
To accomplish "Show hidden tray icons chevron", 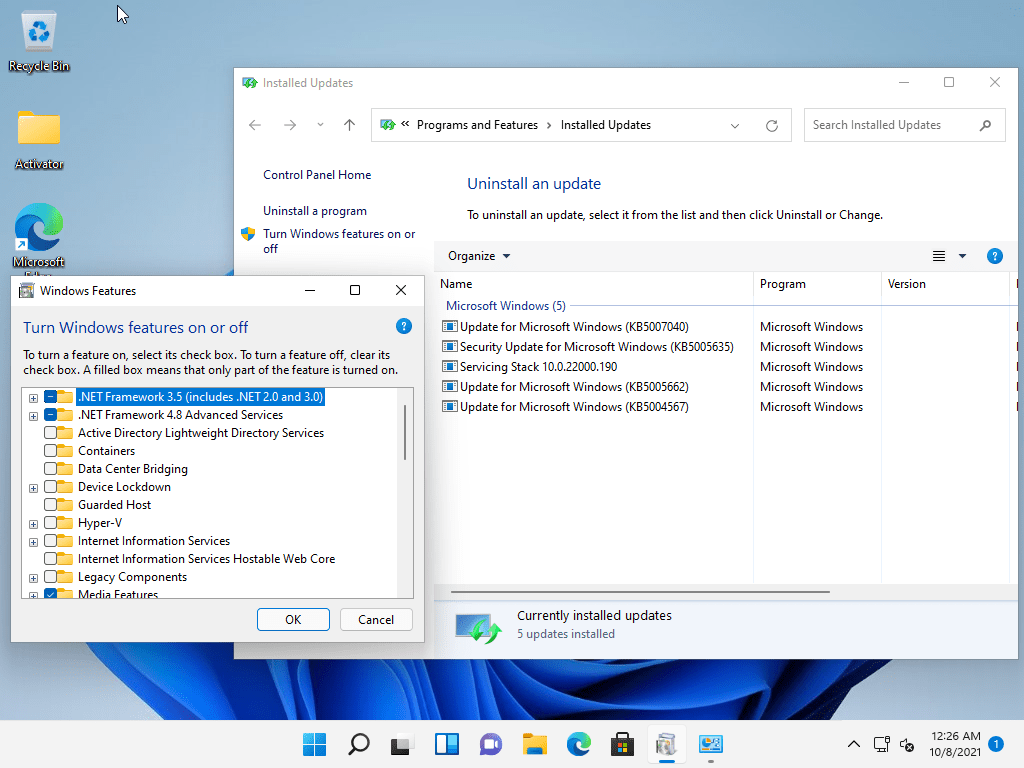I will pyautogui.click(x=854, y=744).
